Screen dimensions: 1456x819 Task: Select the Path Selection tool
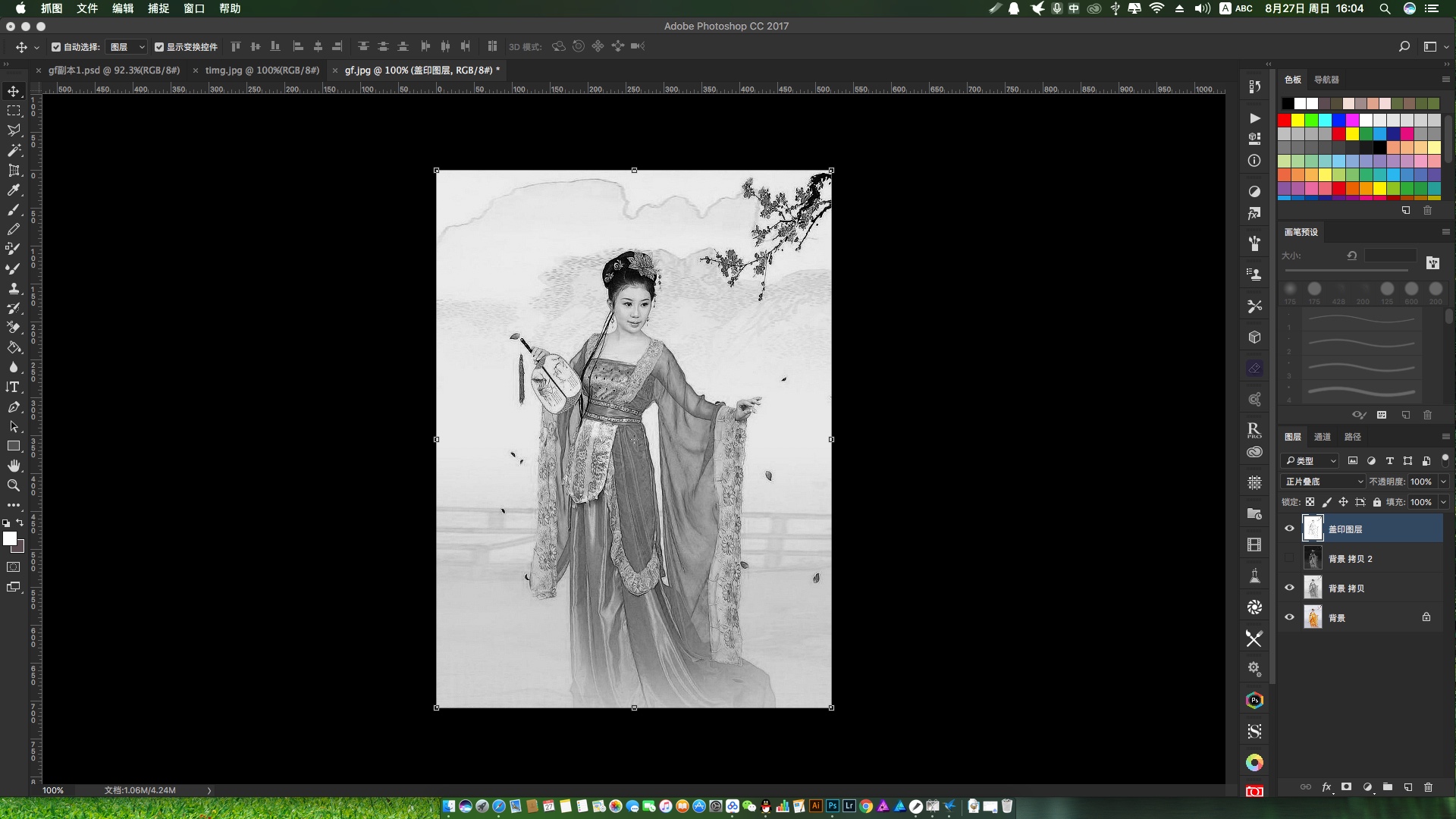click(14, 426)
